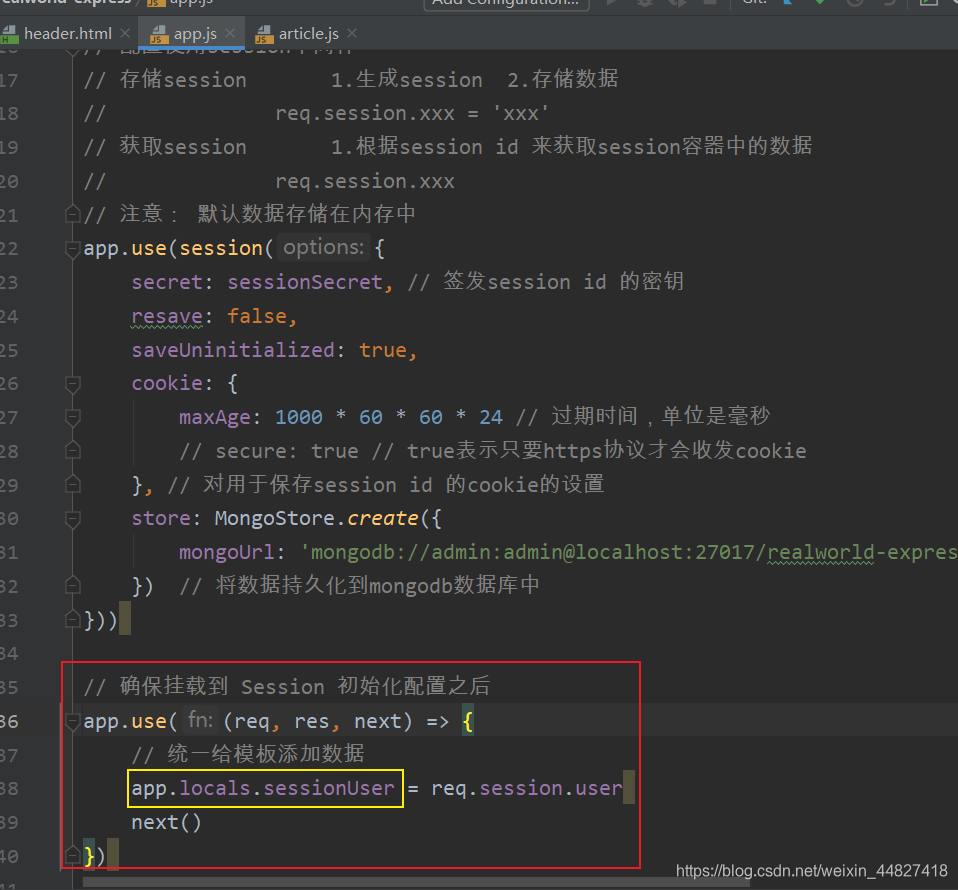Click the saveUninitialized property name
The width and height of the screenshot is (958, 890).
[x=233, y=350]
